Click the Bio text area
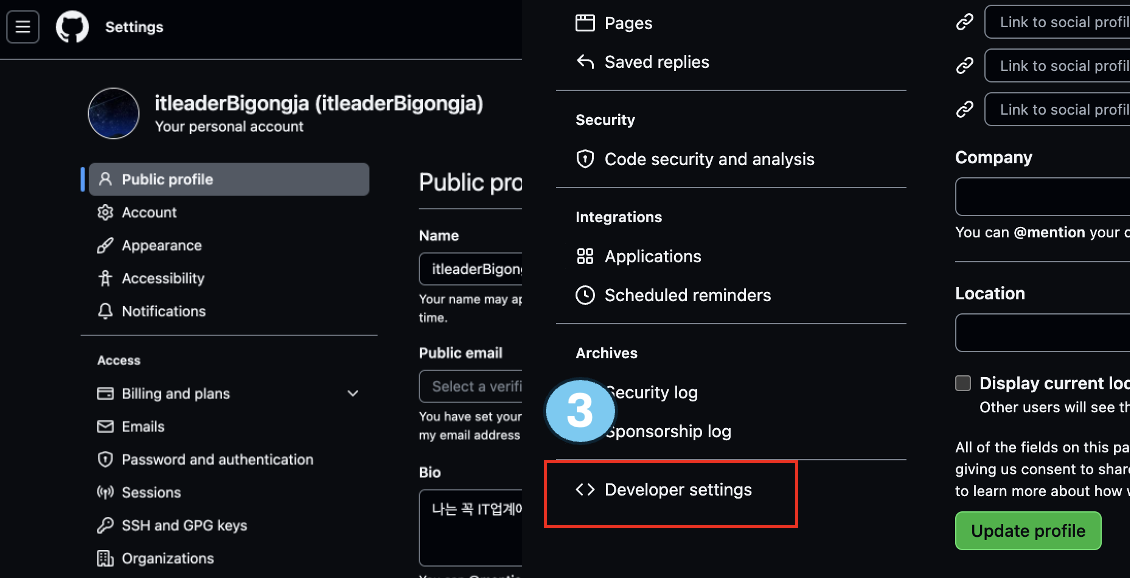This screenshot has width=1130, height=578. [471, 528]
